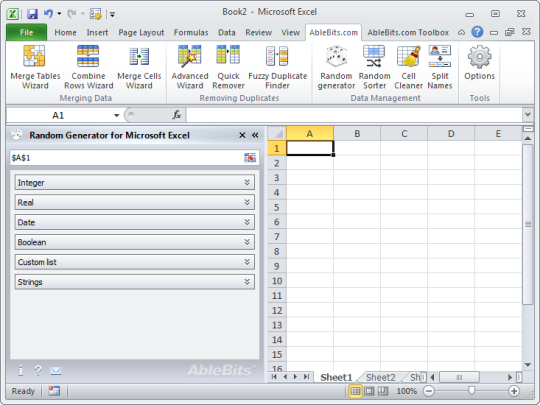Image resolution: width=540 pixels, height=405 pixels.
Task: Click the Excel application icon in the title bar
Action: point(13,14)
